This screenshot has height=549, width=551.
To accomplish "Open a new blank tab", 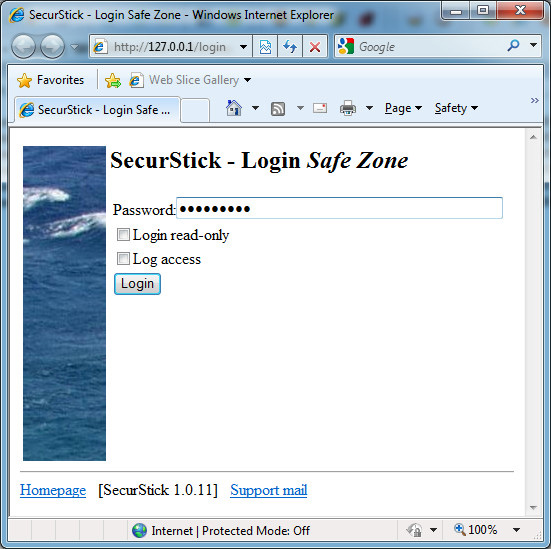I will click(195, 110).
